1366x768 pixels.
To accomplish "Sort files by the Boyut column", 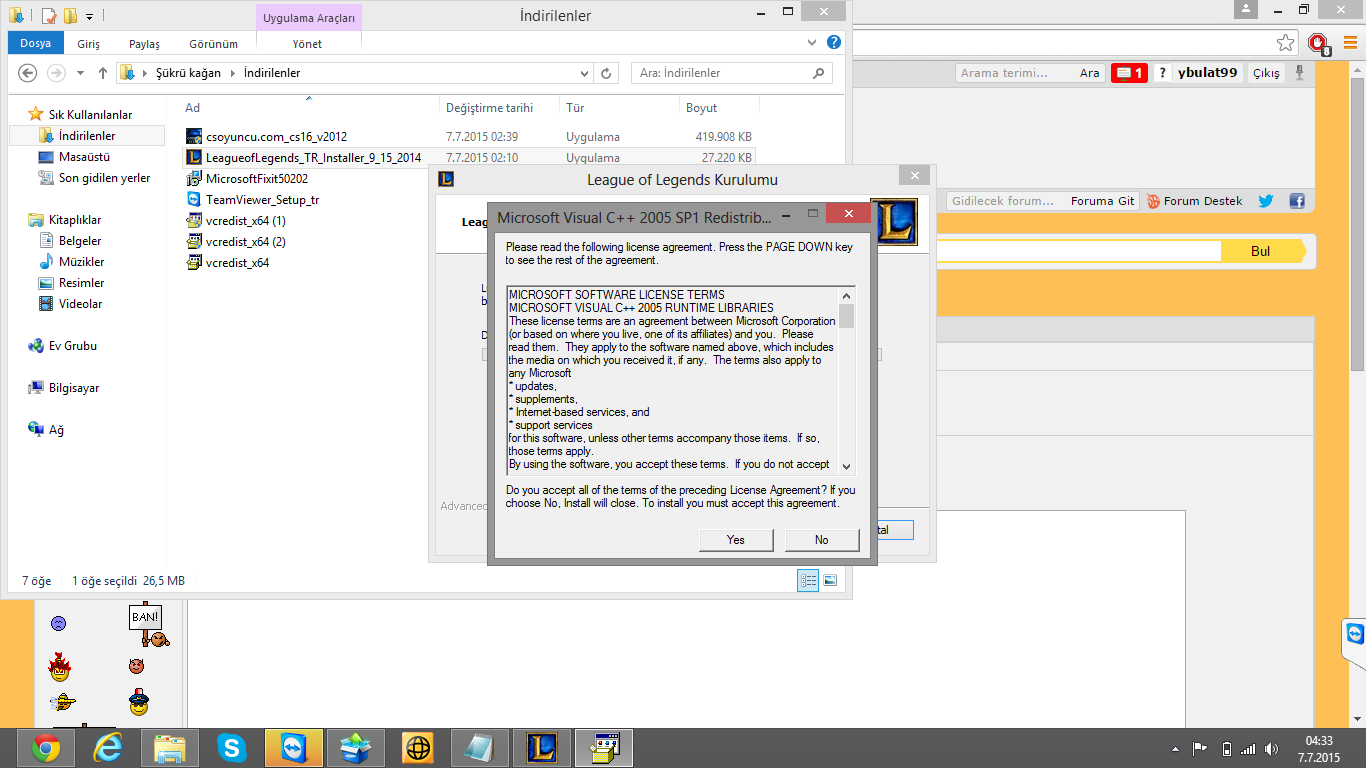I will 701,108.
